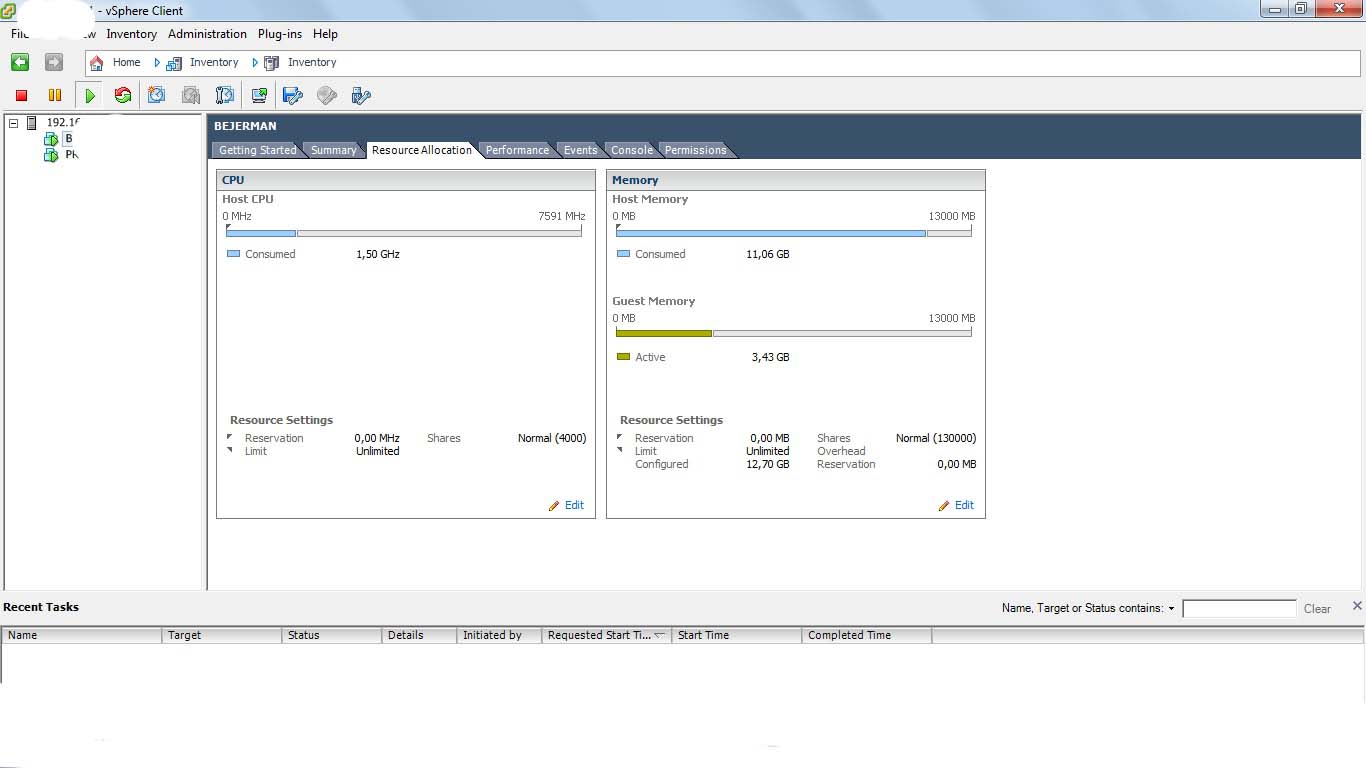This screenshot has height=768, width=1366.
Task: Sort by Requested Start Time column header
Action: (x=607, y=635)
